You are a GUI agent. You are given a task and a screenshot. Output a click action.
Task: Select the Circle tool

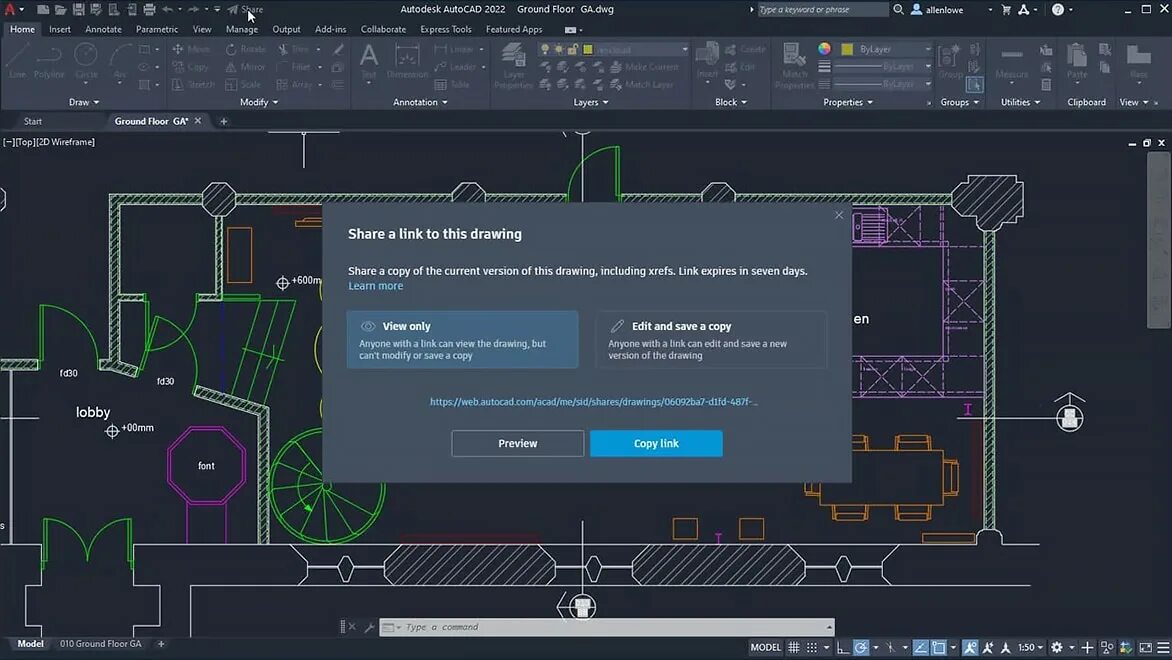tap(85, 63)
